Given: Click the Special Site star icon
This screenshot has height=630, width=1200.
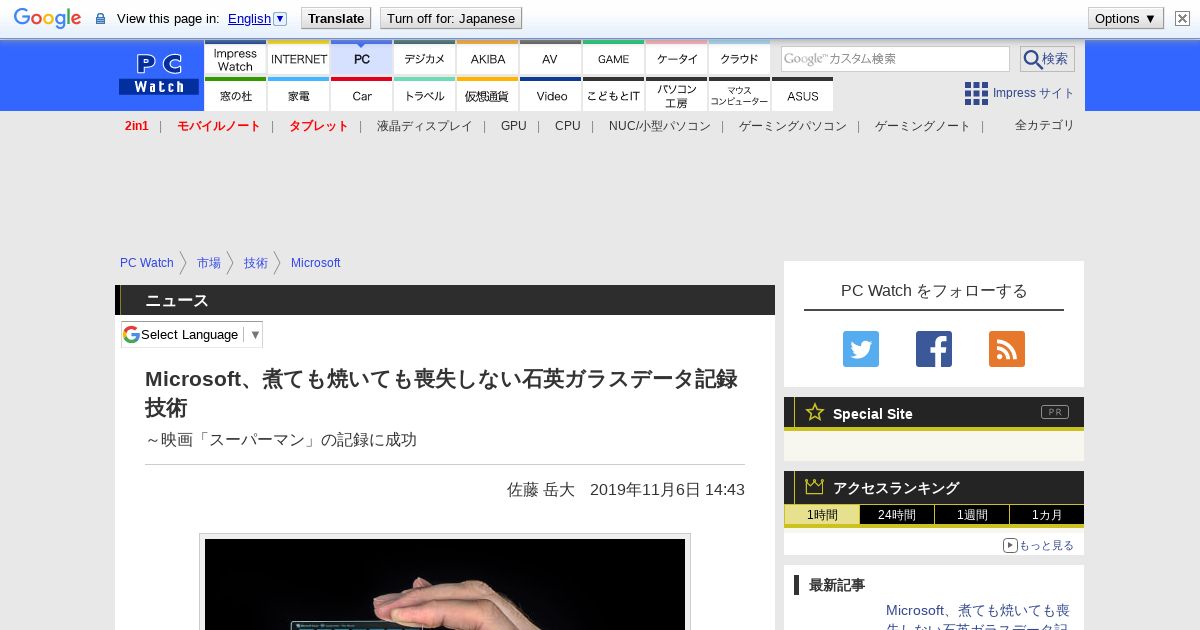Looking at the screenshot, I should (x=815, y=412).
